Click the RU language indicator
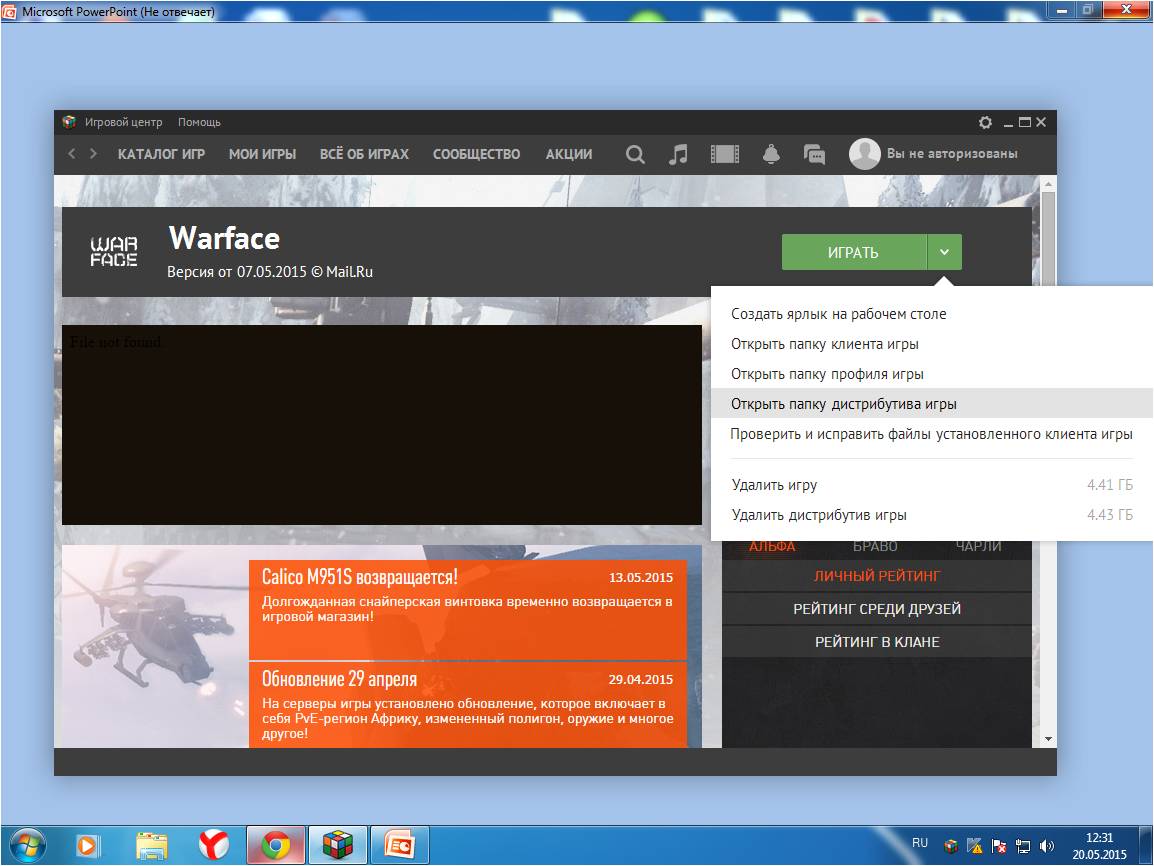Image resolution: width=1154 pixels, height=866 pixels. click(920, 843)
